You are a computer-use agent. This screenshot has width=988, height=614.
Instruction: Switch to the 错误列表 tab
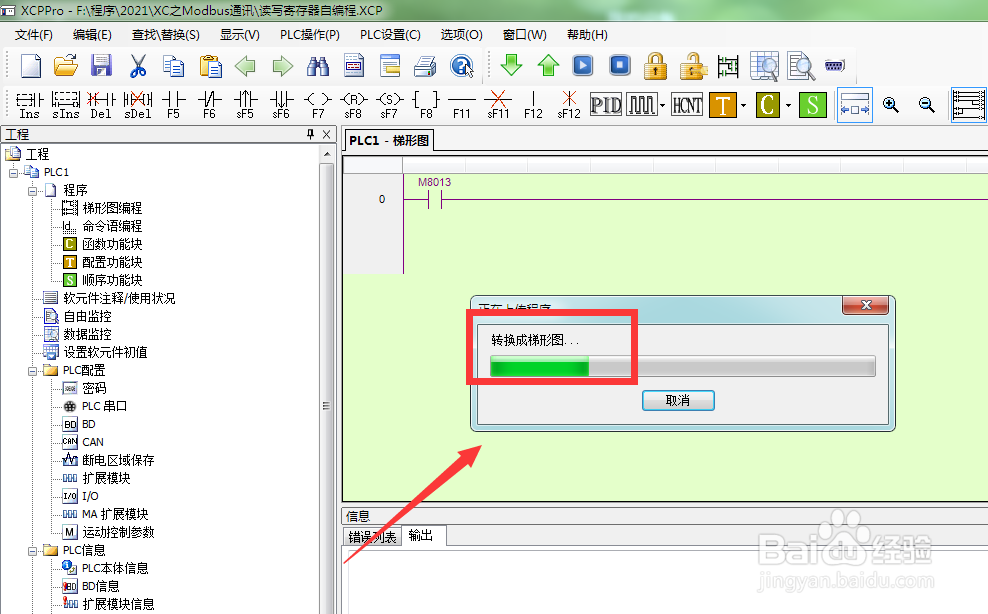coord(372,536)
